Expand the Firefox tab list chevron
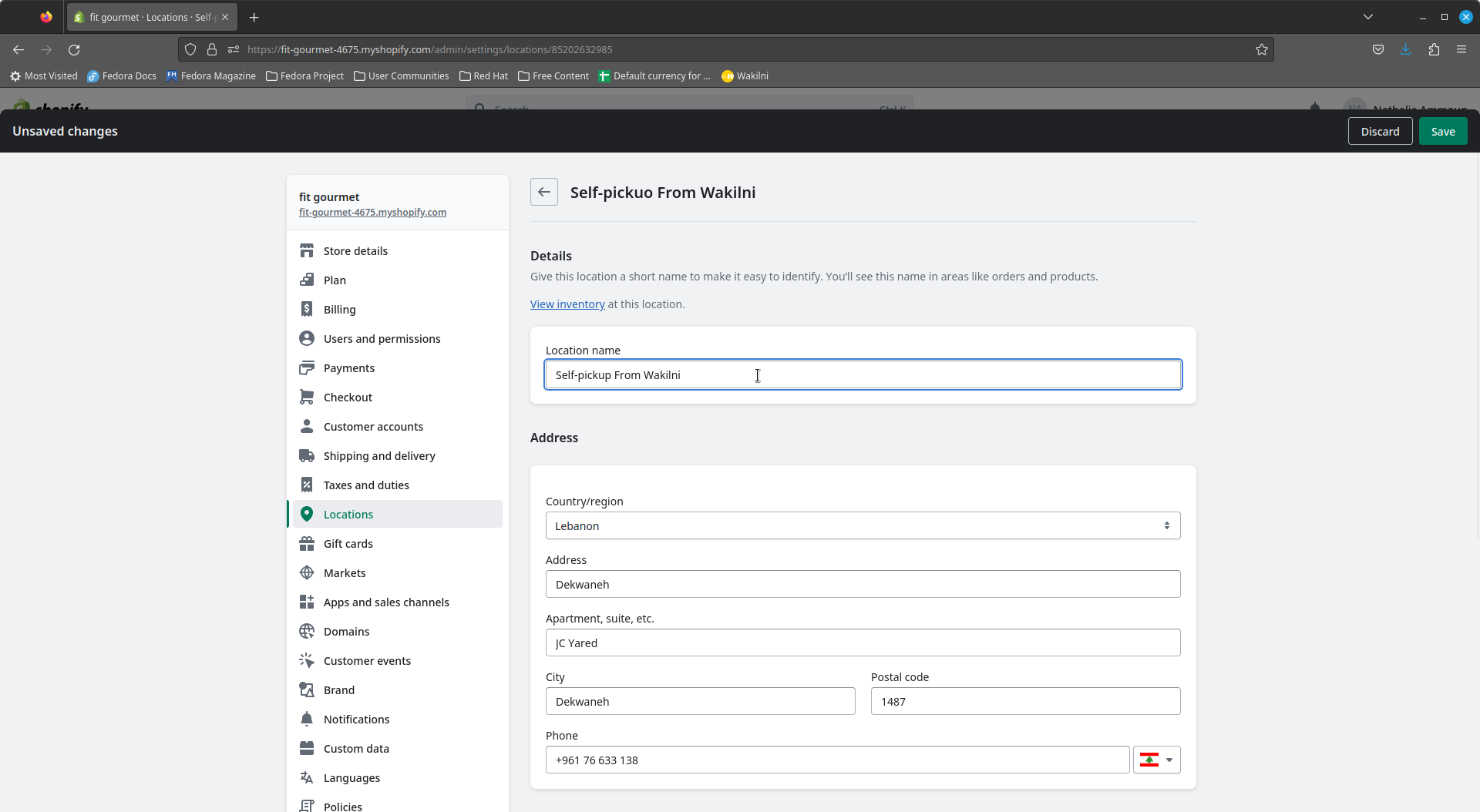Image resolution: width=1480 pixels, height=812 pixels. 1367,17
